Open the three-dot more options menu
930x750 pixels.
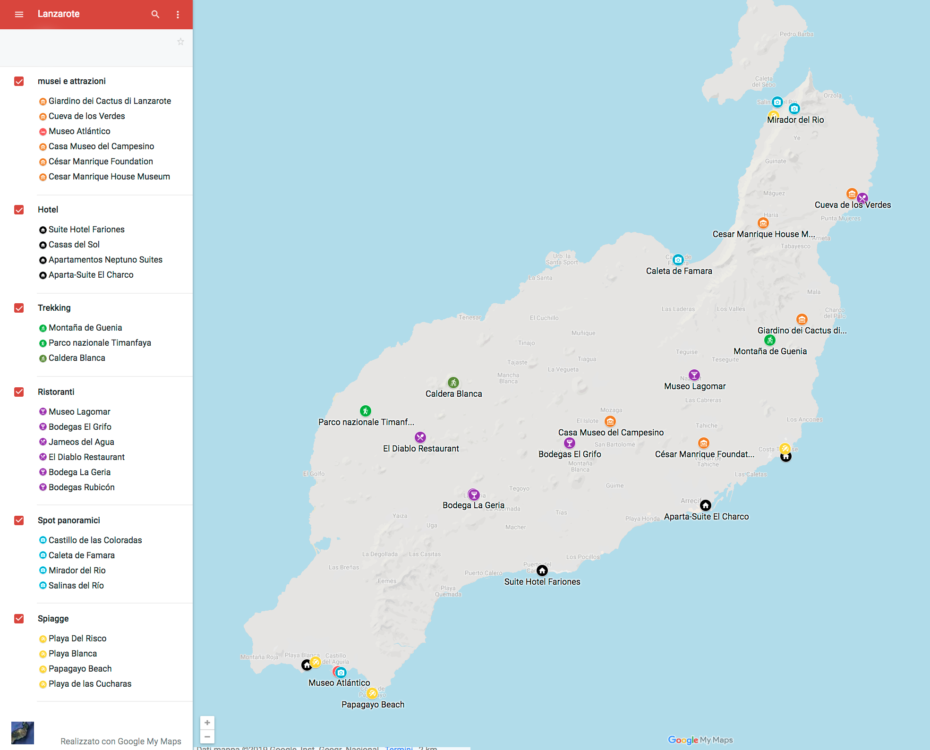click(178, 14)
